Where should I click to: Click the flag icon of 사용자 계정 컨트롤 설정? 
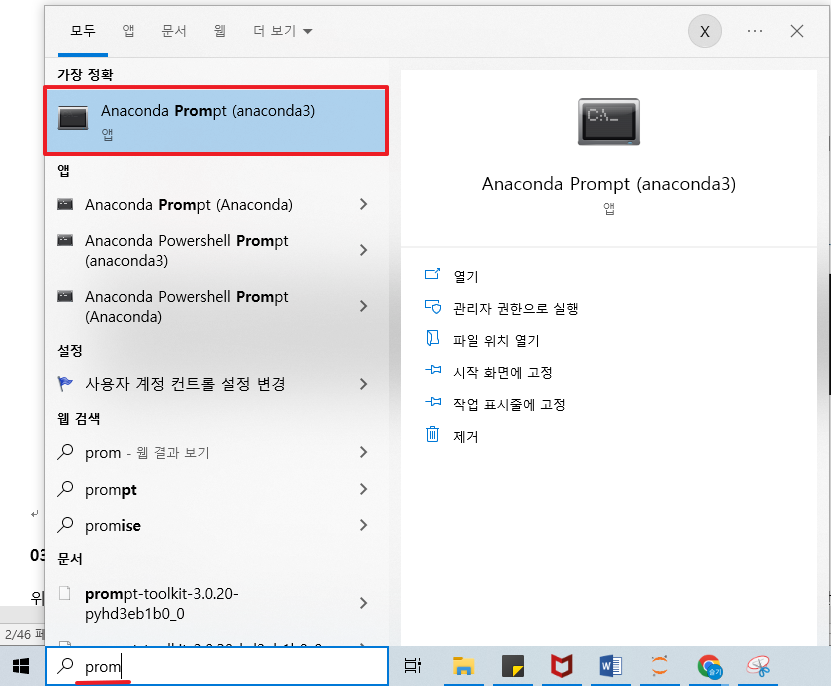pos(65,383)
